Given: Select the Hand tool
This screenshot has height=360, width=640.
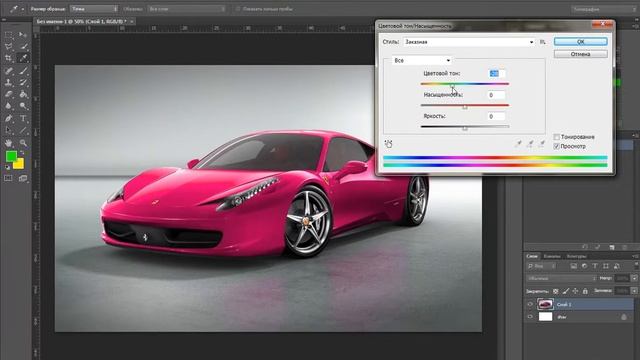Looking at the screenshot, I should click(x=9, y=143).
